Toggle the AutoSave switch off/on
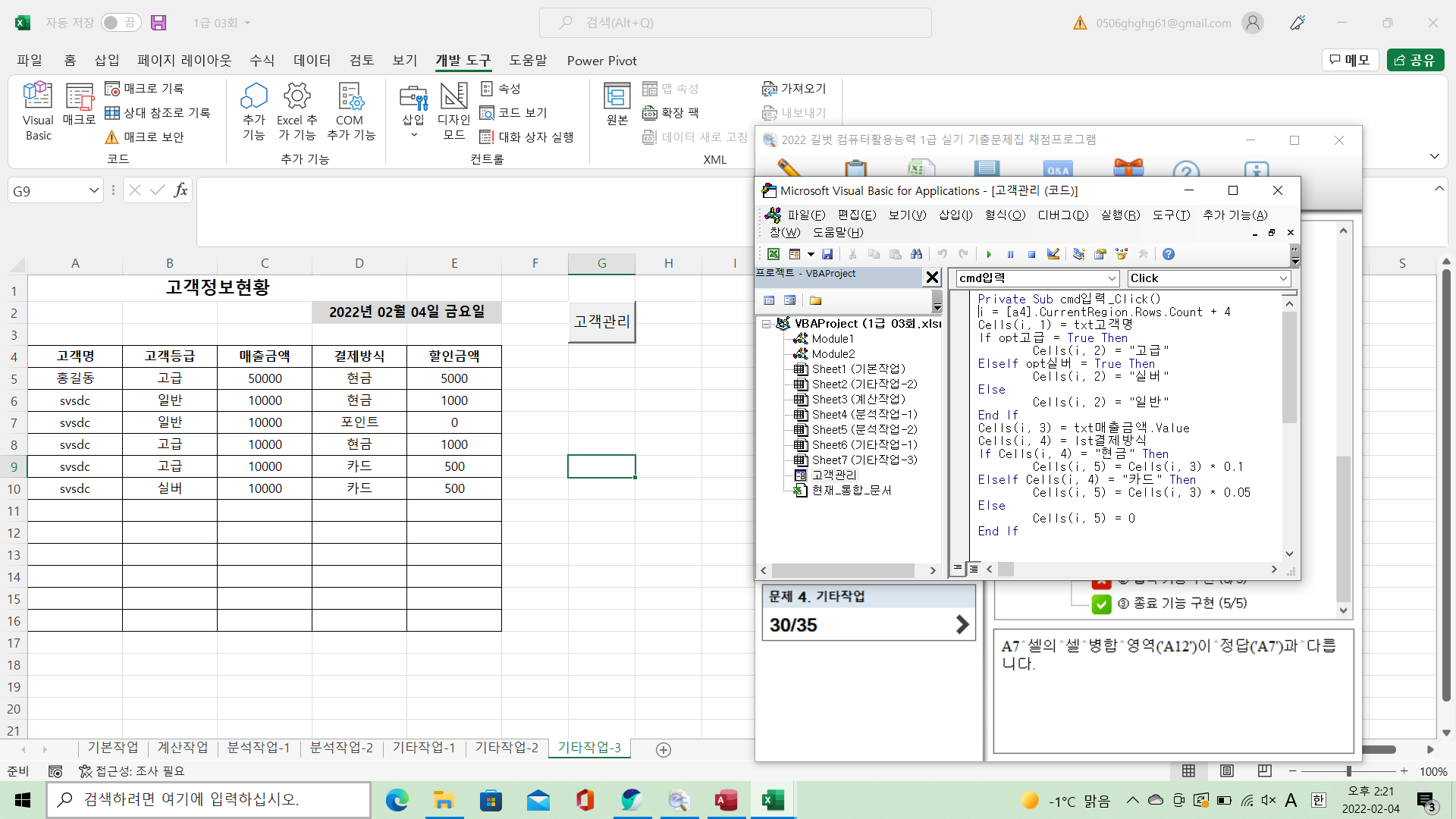 (x=120, y=23)
